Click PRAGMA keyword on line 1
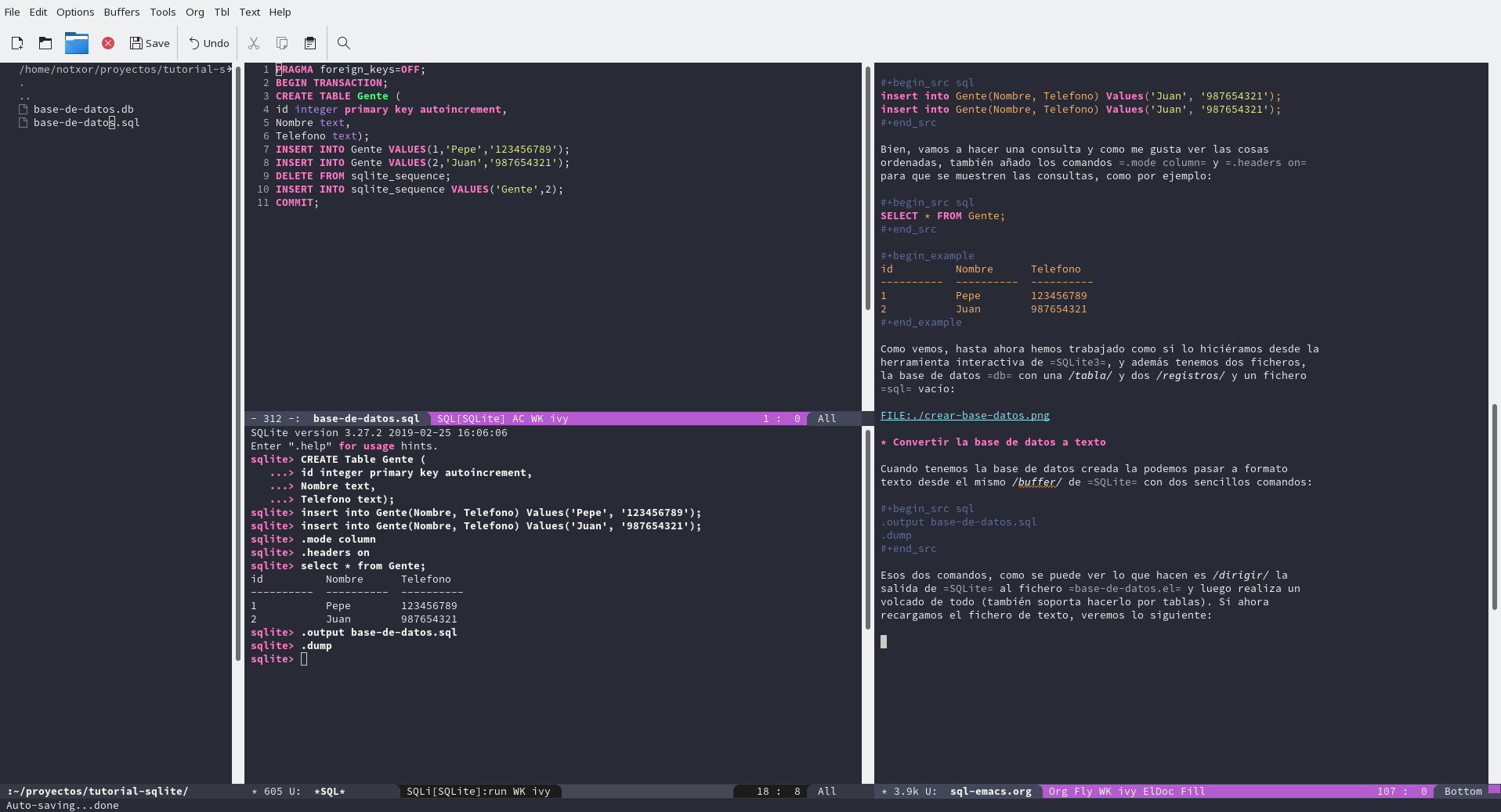This screenshot has width=1501, height=812. 295,70
